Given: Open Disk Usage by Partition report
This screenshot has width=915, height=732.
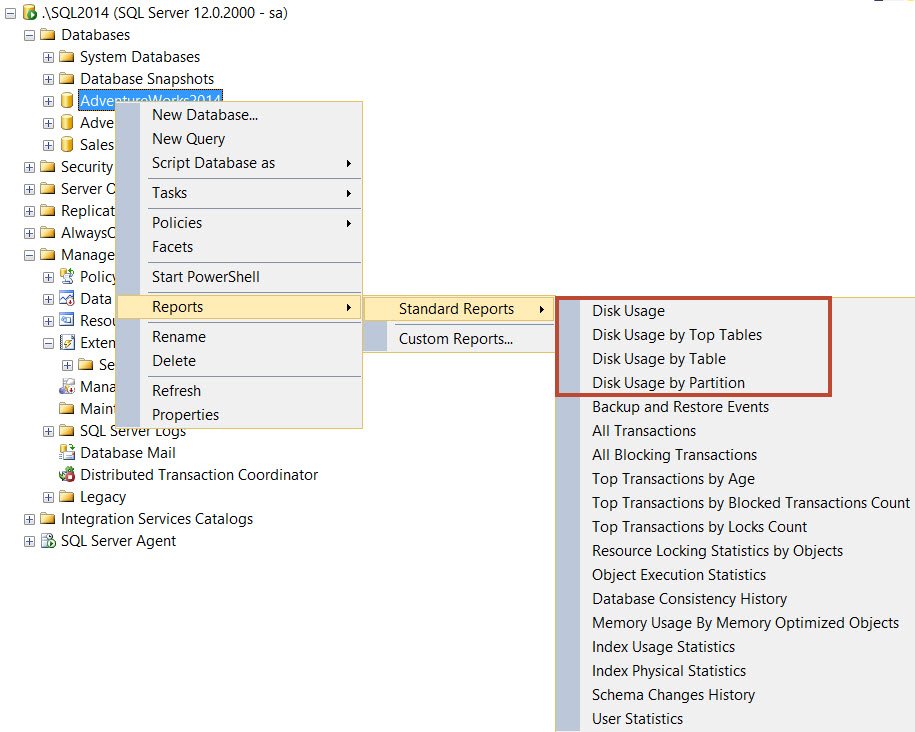Looking at the screenshot, I should tap(668, 383).
